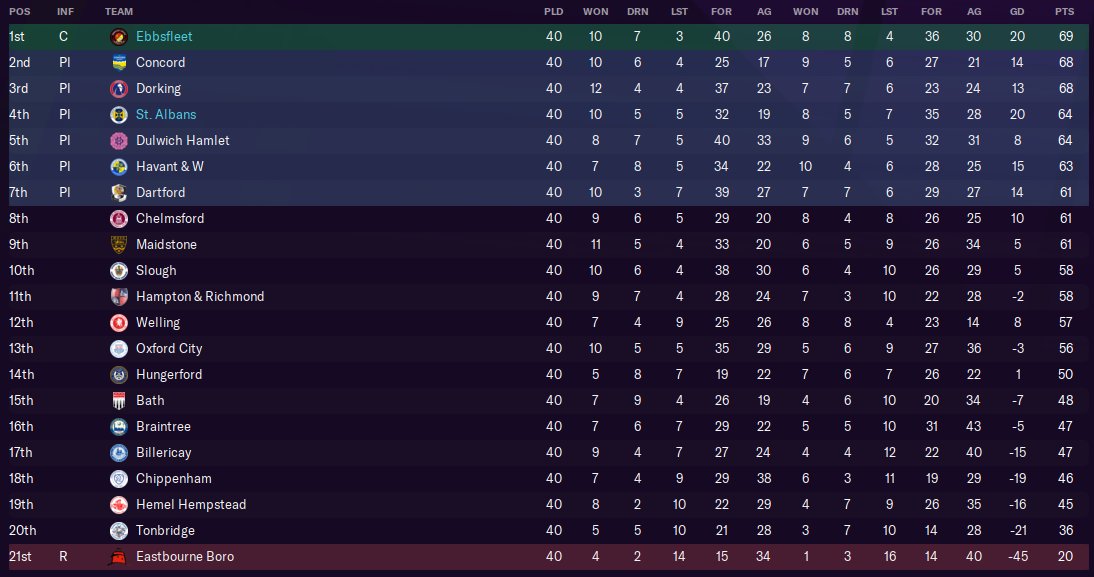The width and height of the screenshot is (1094, 577).
Task: Open Dorking via its club badge
Action: tap(119, 89)
